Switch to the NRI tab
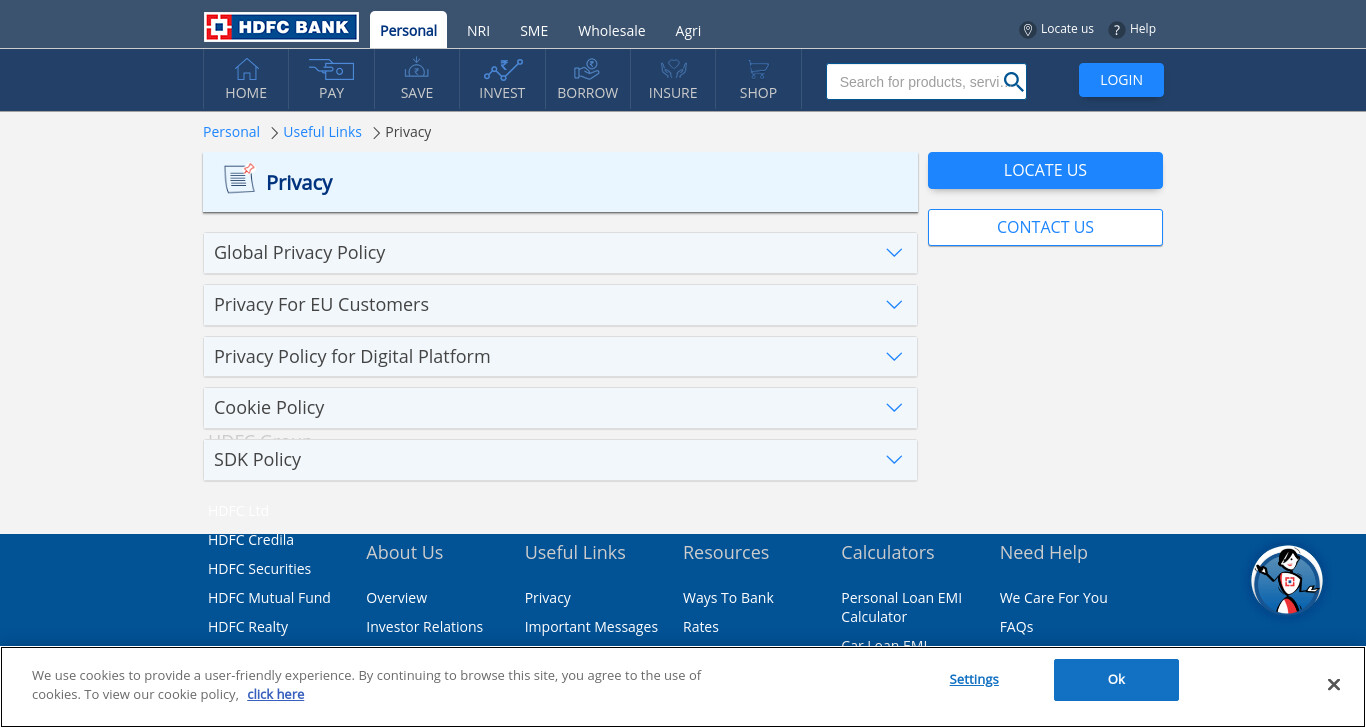 (x=478, y=31)
